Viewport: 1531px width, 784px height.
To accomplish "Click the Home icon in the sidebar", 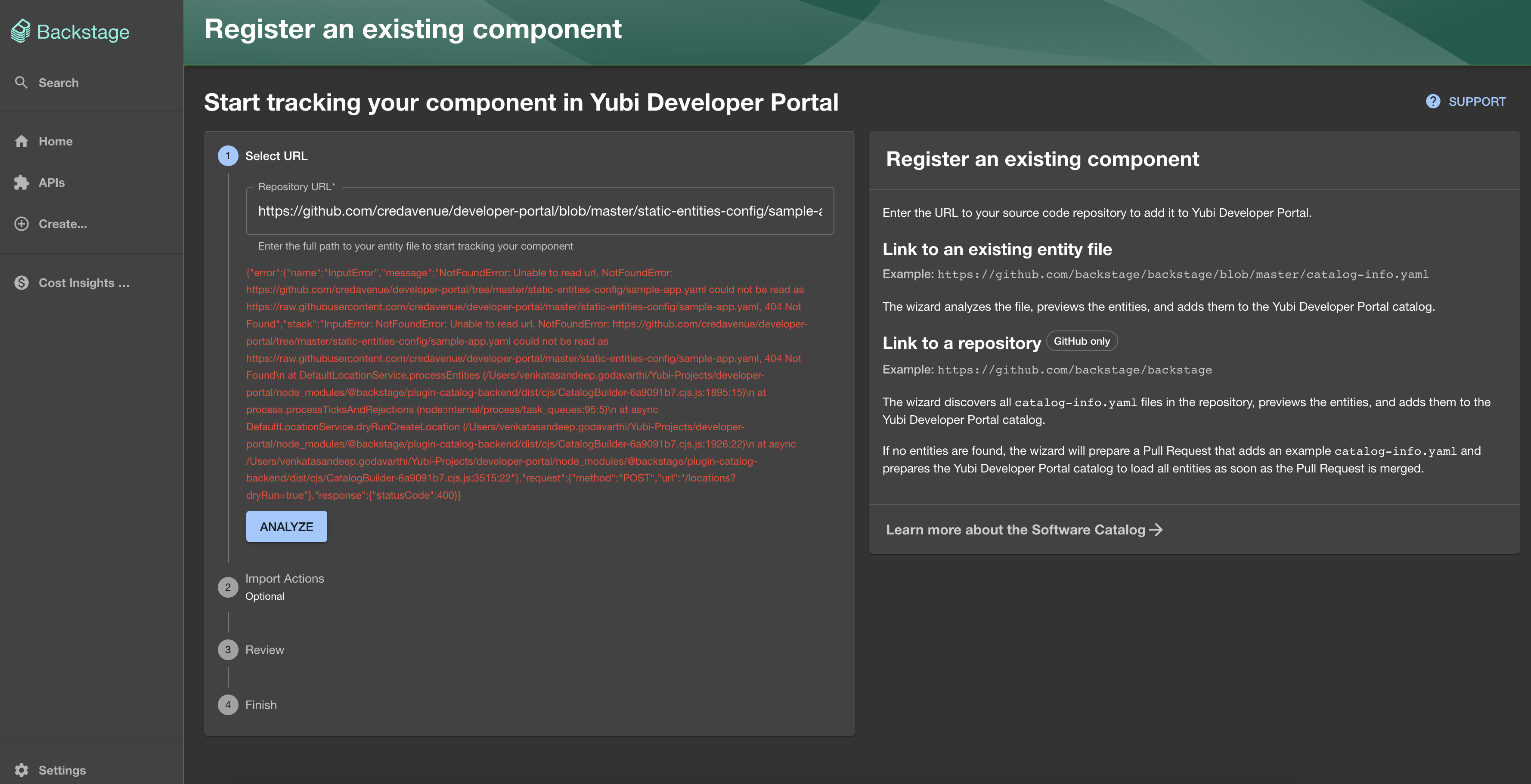I will pyautogui.click(x=22, y=141).
